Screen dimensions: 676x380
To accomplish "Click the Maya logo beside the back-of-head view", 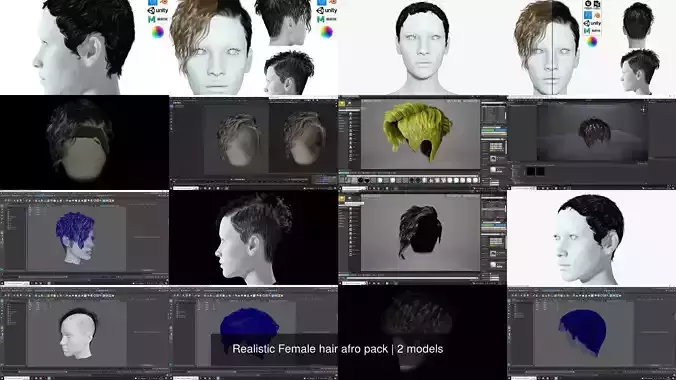I will click(326, 19).
